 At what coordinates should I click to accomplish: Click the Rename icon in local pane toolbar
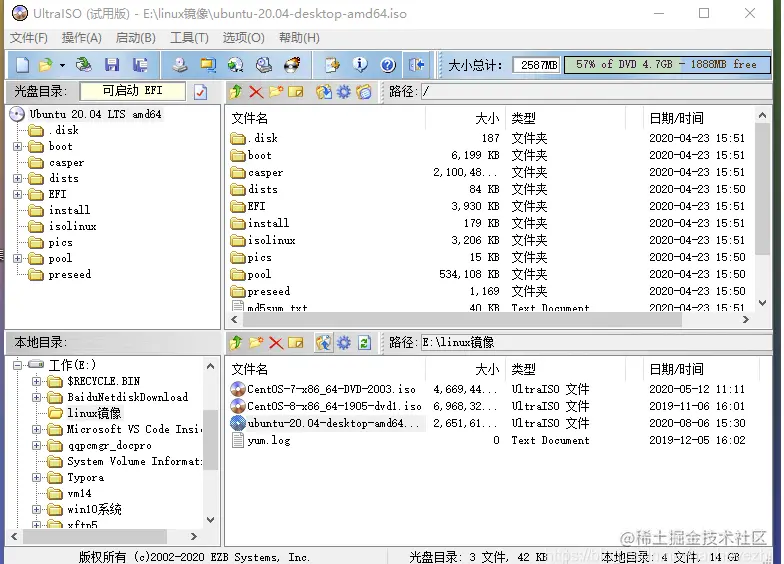tap(296, 342)
